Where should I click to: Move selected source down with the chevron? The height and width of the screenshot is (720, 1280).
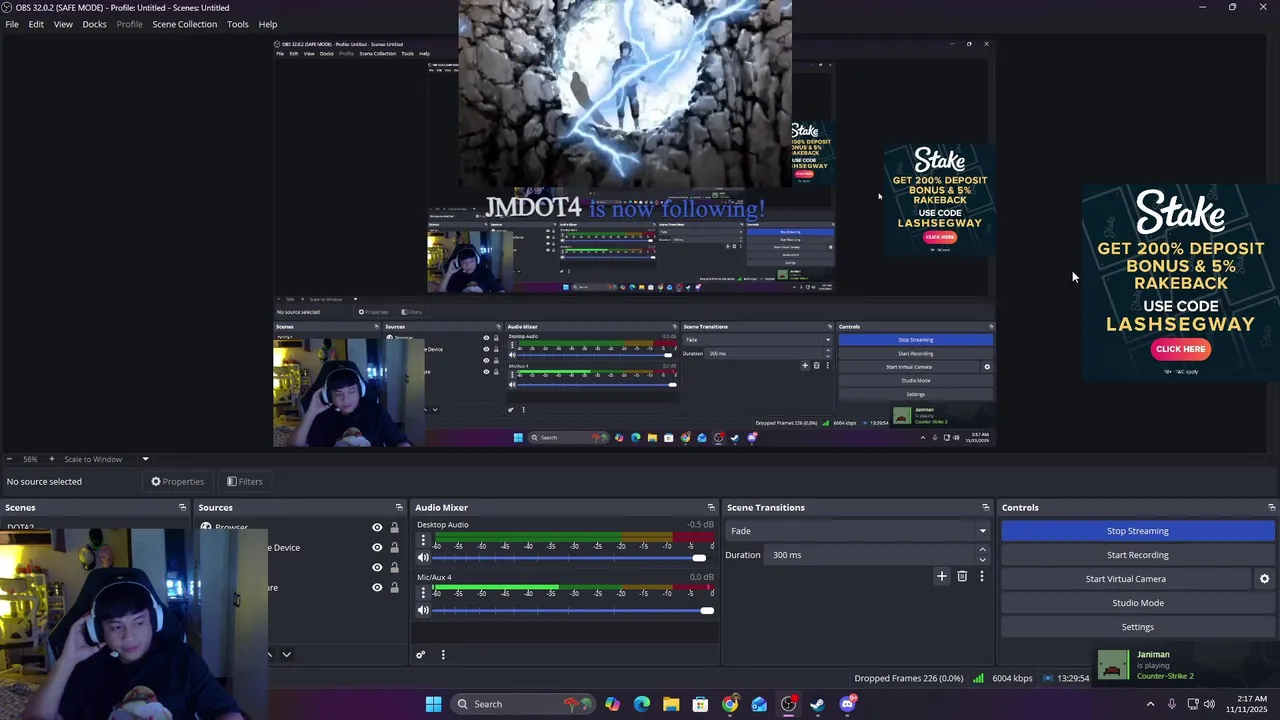click(286, 654)
